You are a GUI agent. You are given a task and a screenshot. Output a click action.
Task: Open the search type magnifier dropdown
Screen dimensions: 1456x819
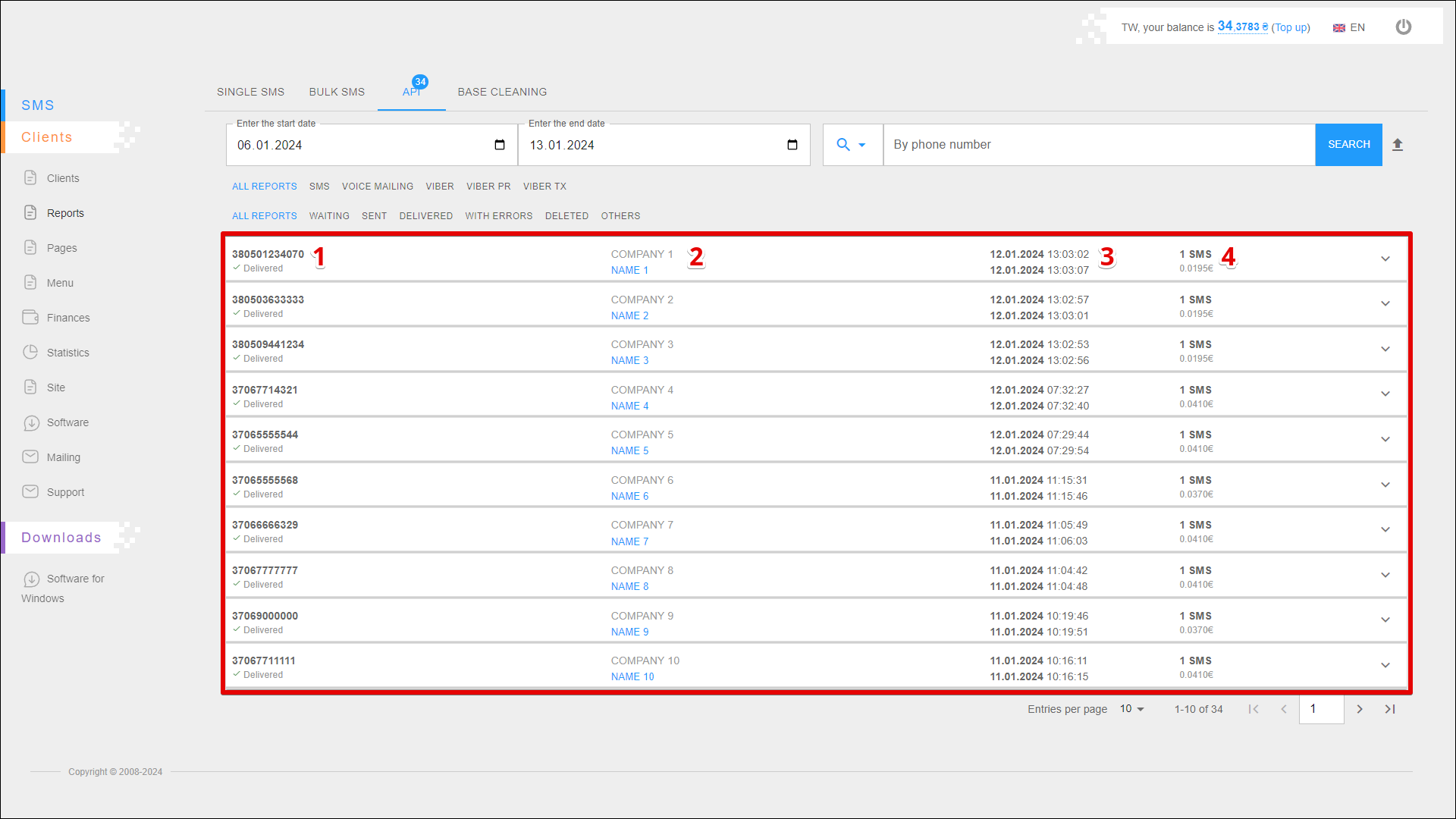(851, 145)
